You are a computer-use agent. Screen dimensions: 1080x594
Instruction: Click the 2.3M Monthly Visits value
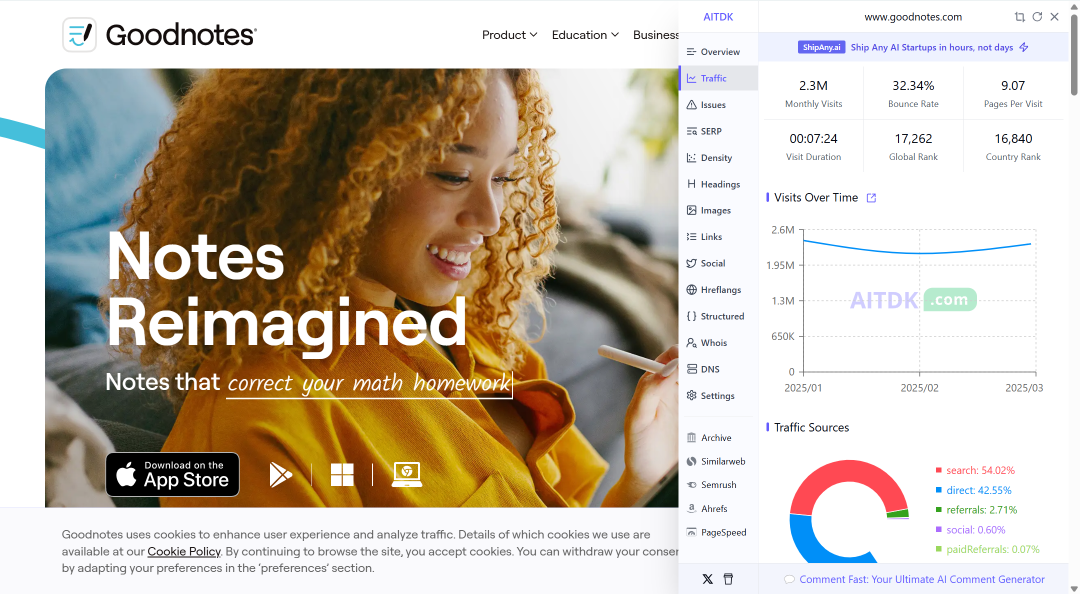click(813, 85)
